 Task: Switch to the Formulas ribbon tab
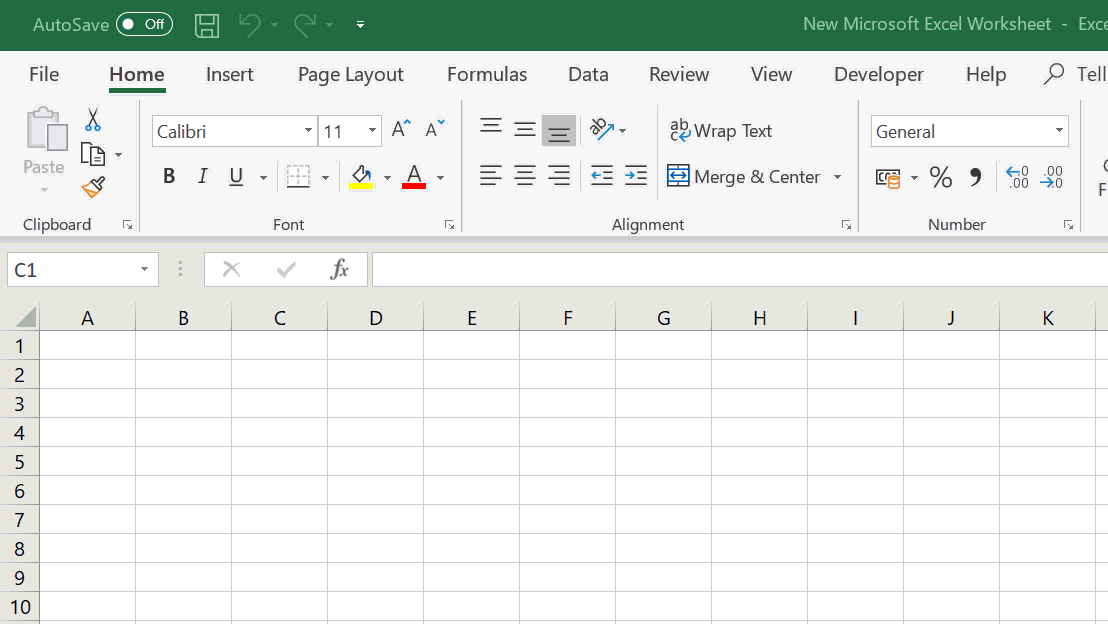[487, 74]
